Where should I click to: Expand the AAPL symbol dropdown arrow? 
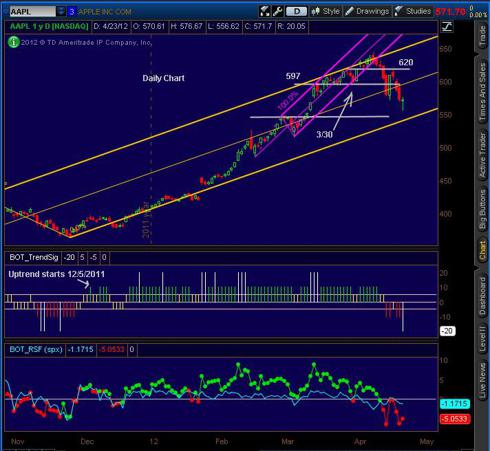61,12
